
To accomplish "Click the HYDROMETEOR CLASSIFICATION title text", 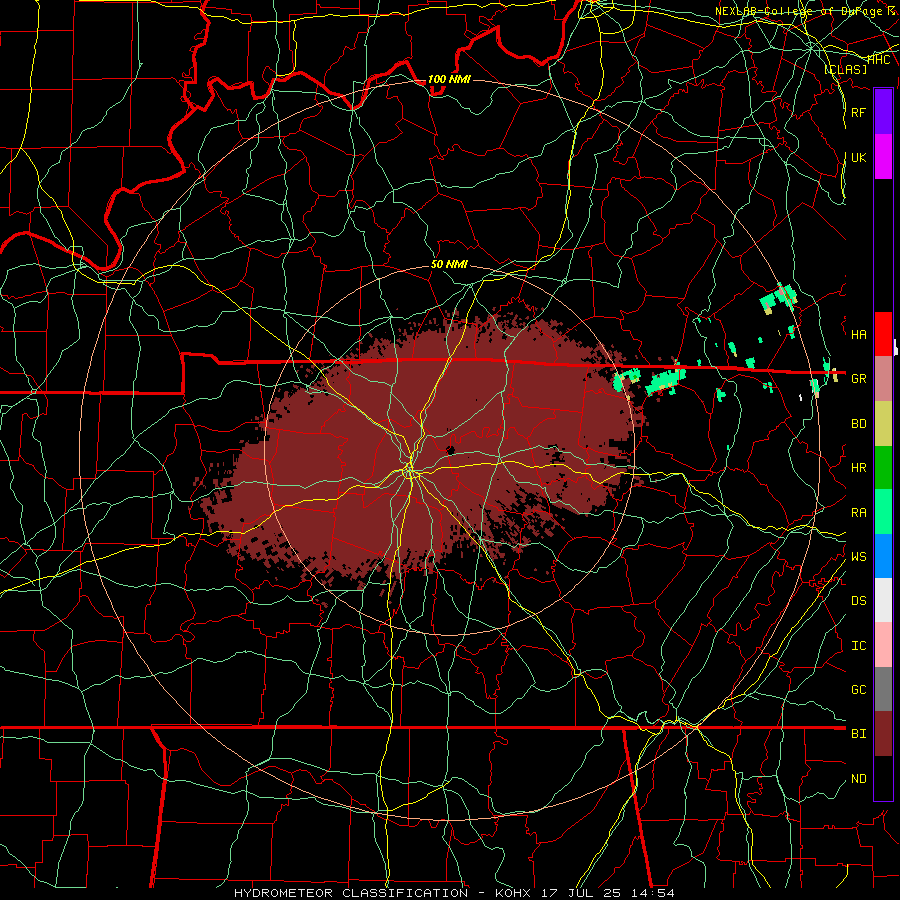I will (x=351, y=893).
